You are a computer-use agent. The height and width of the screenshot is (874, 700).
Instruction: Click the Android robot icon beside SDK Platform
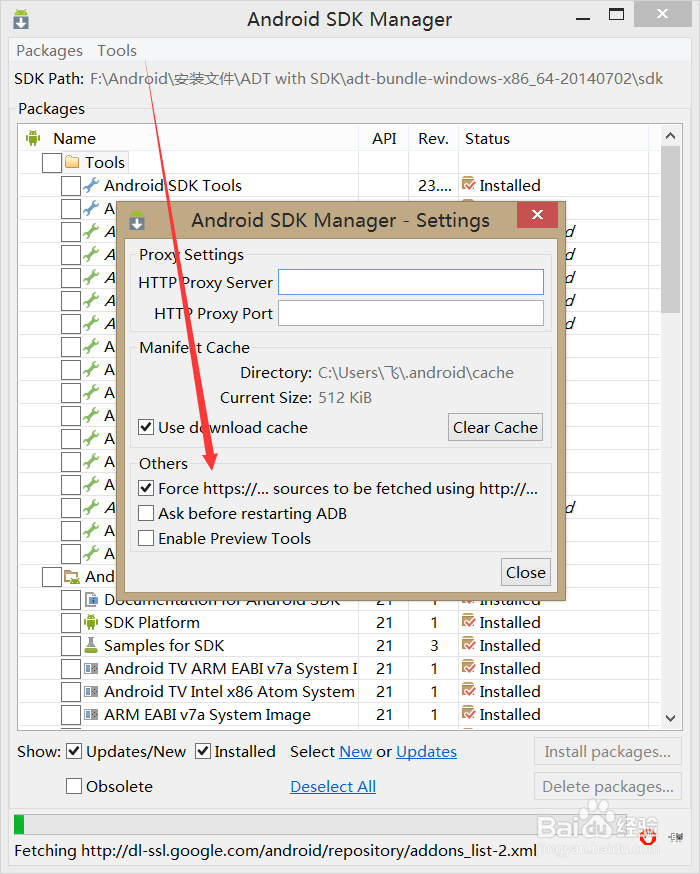click(x=91, y=622)
